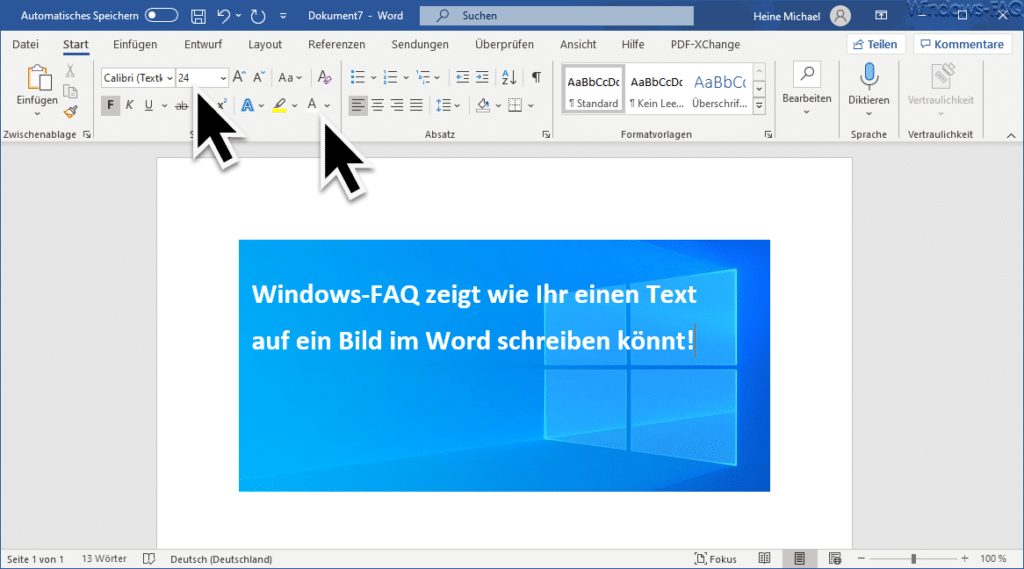The image size is (1024, 569).
Task: Switch to the Layout tab
Action: point(265,44)
